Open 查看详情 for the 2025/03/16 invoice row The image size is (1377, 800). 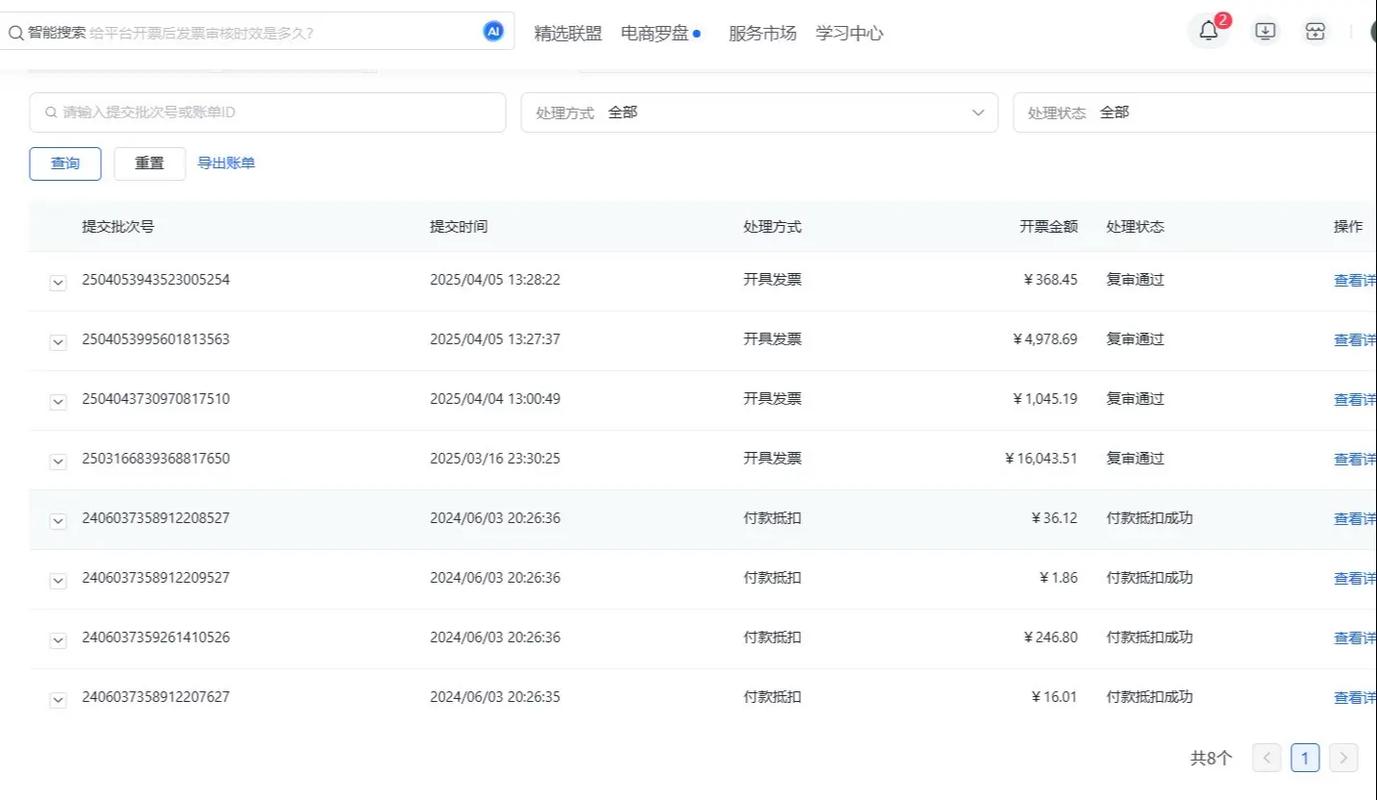1355,457
